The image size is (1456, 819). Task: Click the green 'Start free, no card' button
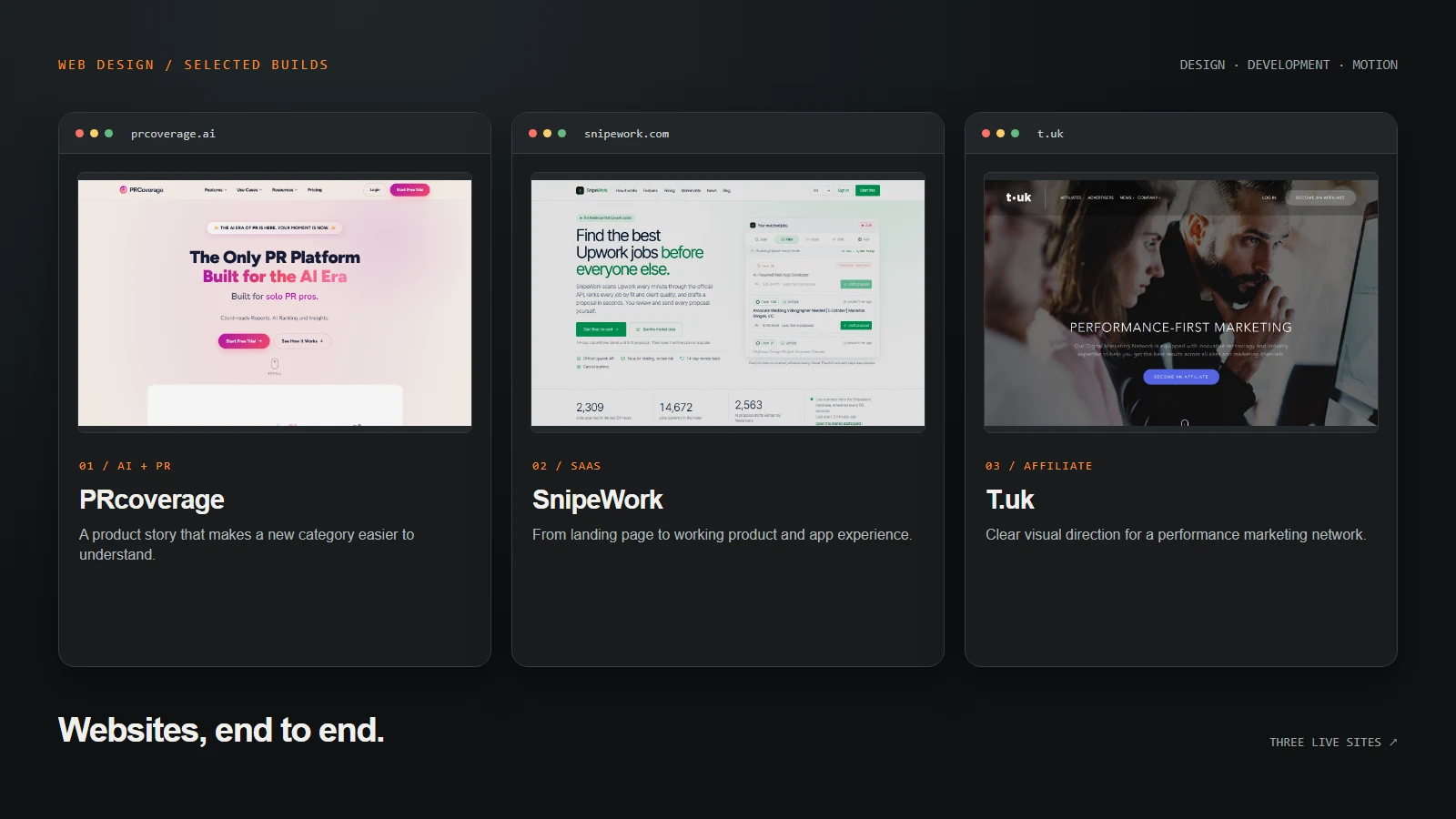[601, 329]
